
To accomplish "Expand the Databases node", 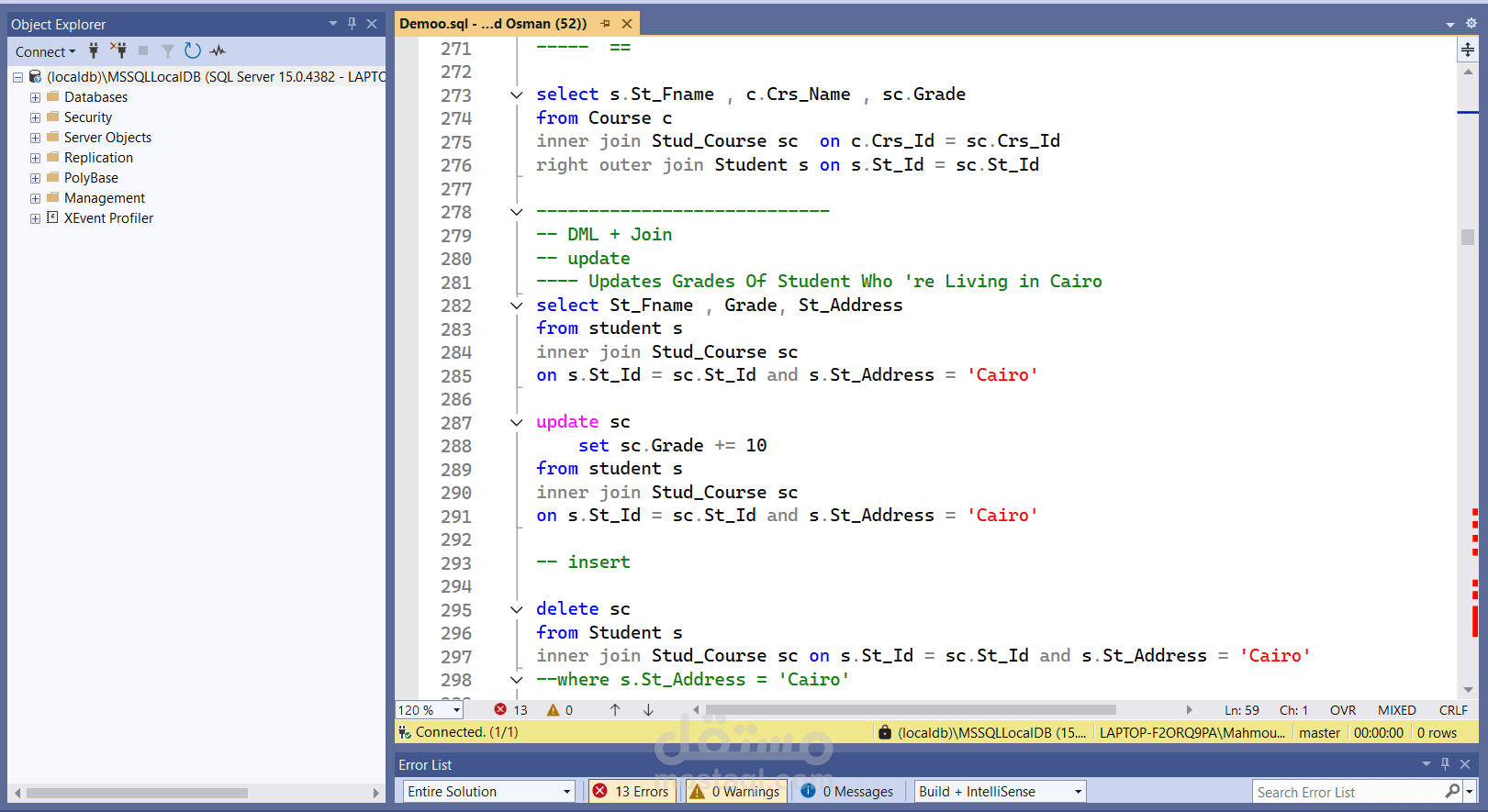I will pyautogui.click(x=35, y=97).
